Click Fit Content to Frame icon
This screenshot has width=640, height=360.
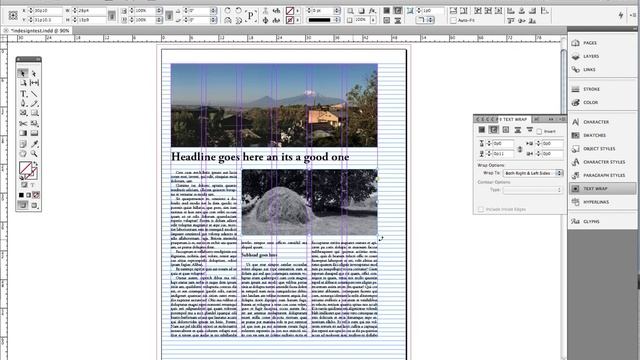click(478, 11)
